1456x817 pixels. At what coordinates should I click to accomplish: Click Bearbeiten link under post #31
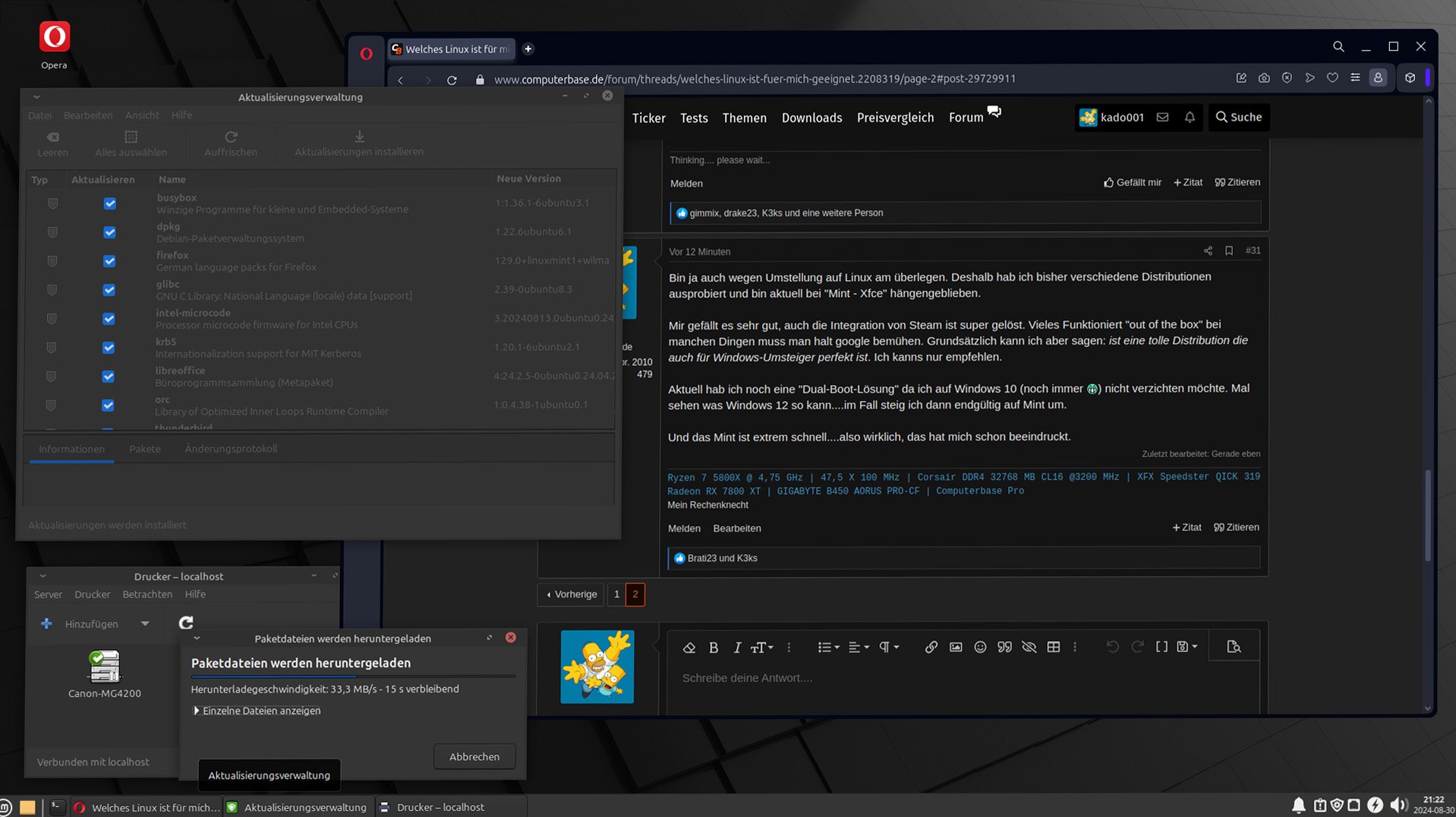pyautogui.click(x=737, y=528)
